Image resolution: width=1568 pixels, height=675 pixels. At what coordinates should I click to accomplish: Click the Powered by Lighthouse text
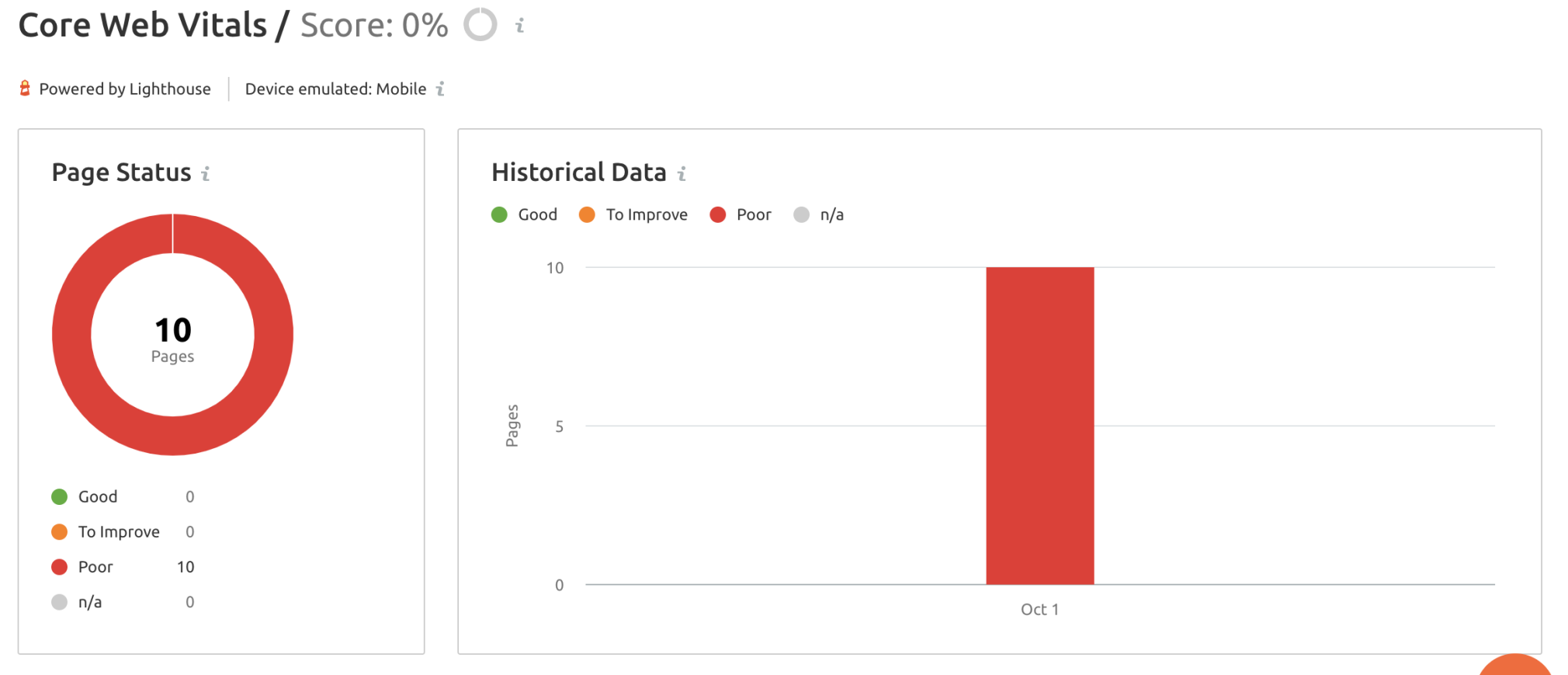pos(125,89)
